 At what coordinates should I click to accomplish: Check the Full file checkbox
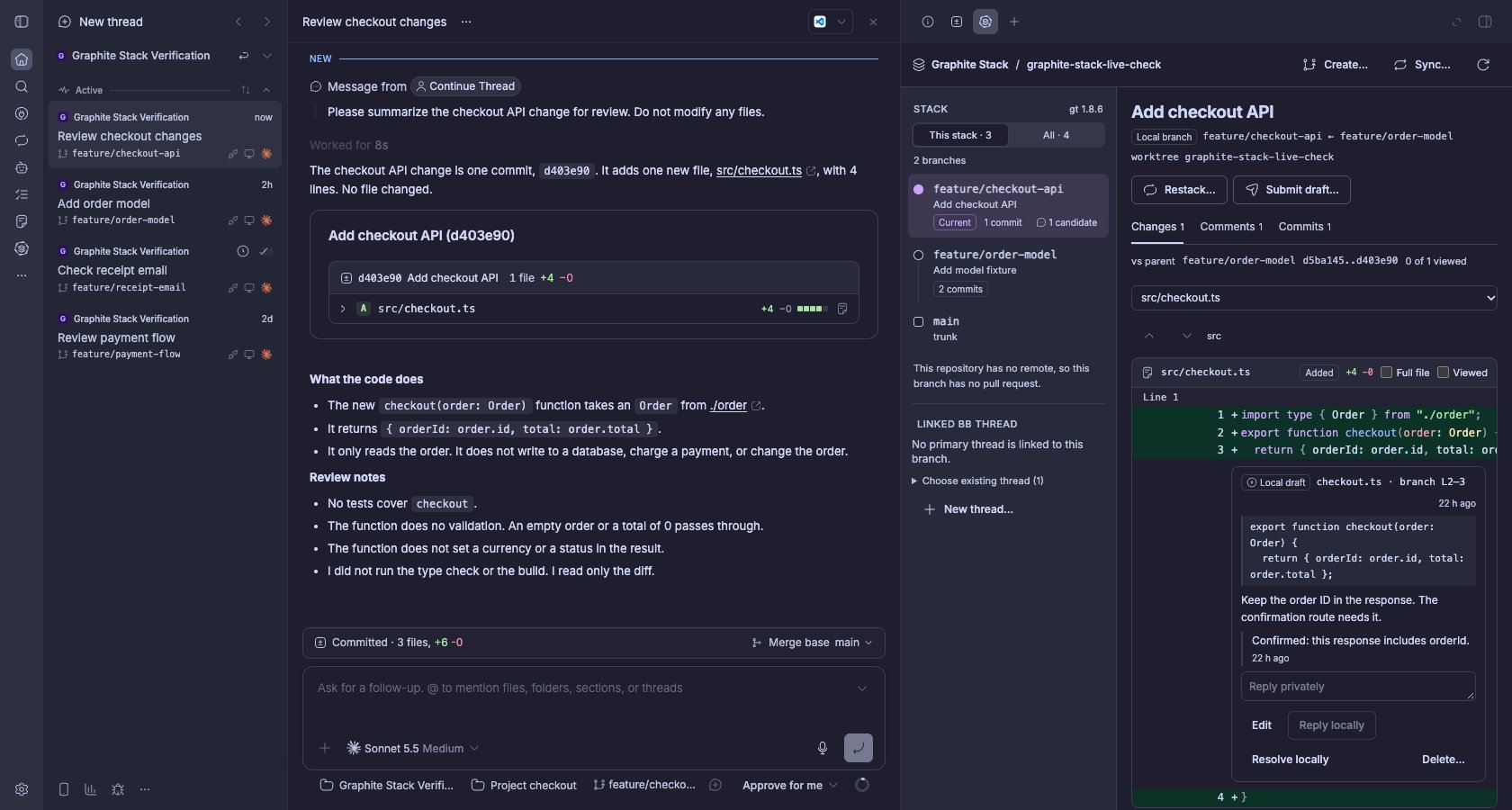(x=1386, y=373)
